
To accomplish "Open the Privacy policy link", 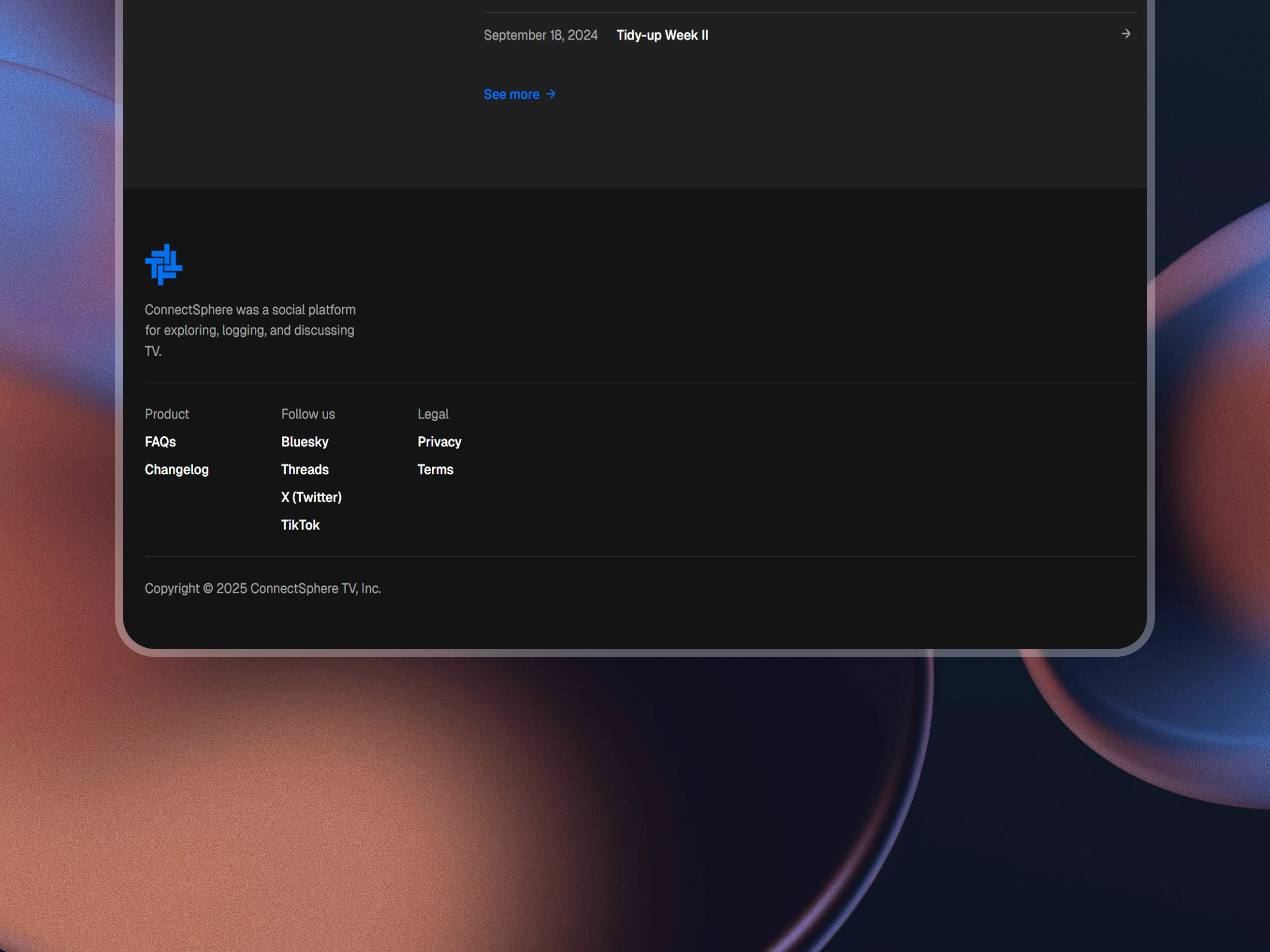I will pyautogui.click(x=439, y=442).
